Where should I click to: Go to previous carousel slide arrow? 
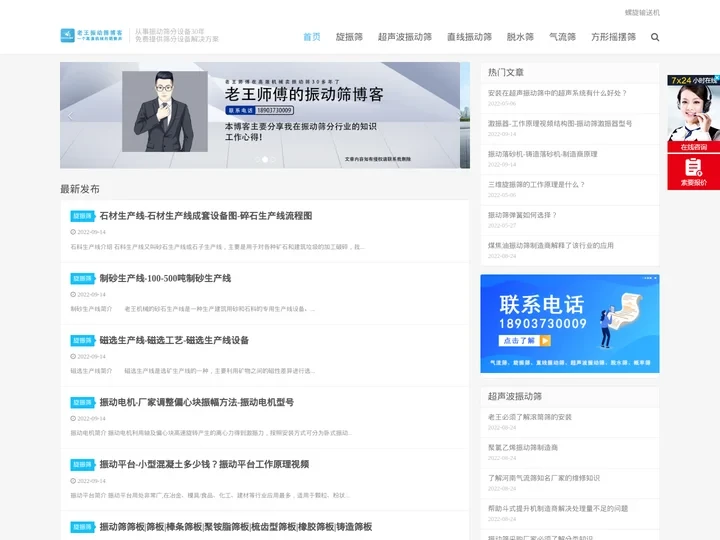click(x=70, y=116)
